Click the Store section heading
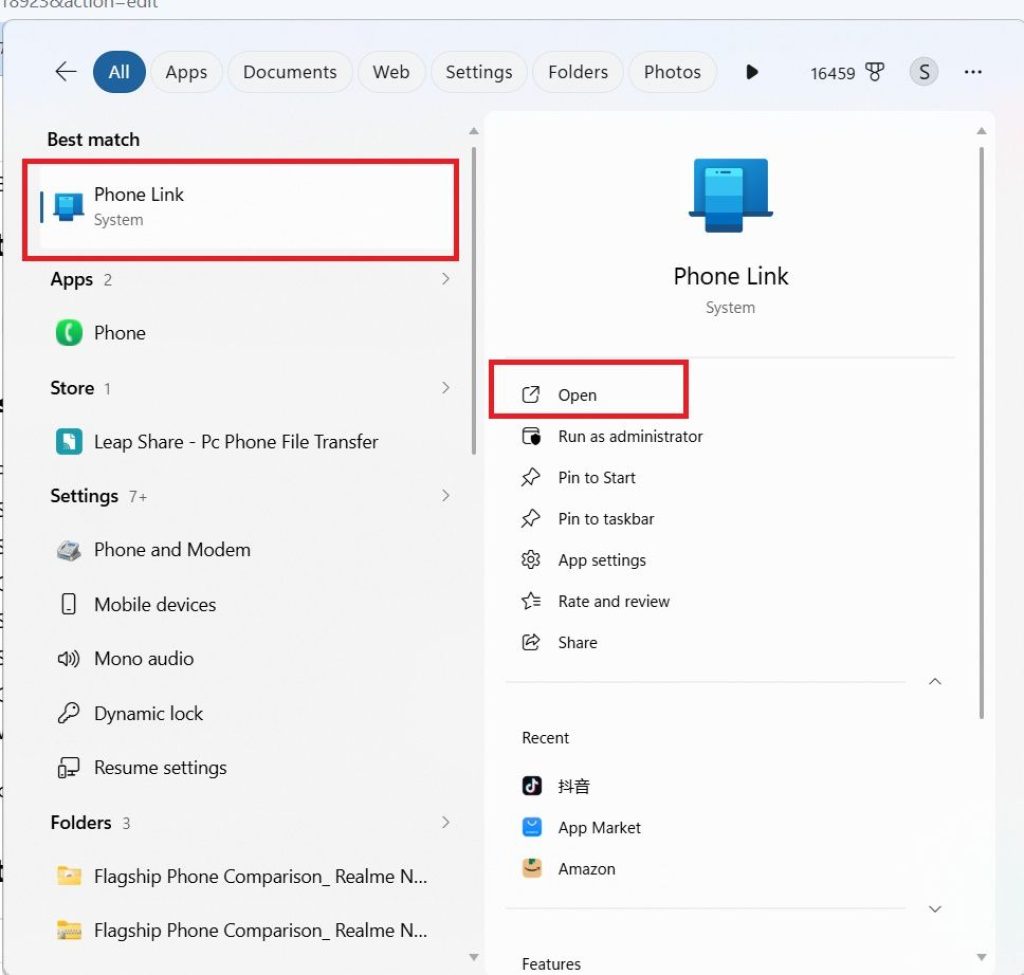This screenshot has height=975, width=1024. [x=72, y=388]
